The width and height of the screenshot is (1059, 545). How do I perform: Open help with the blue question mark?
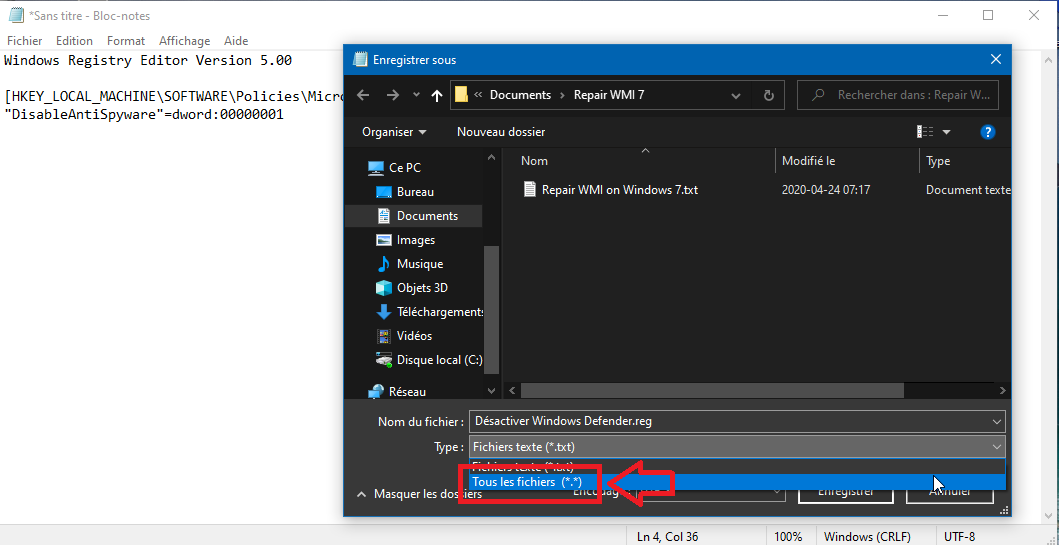987,132
